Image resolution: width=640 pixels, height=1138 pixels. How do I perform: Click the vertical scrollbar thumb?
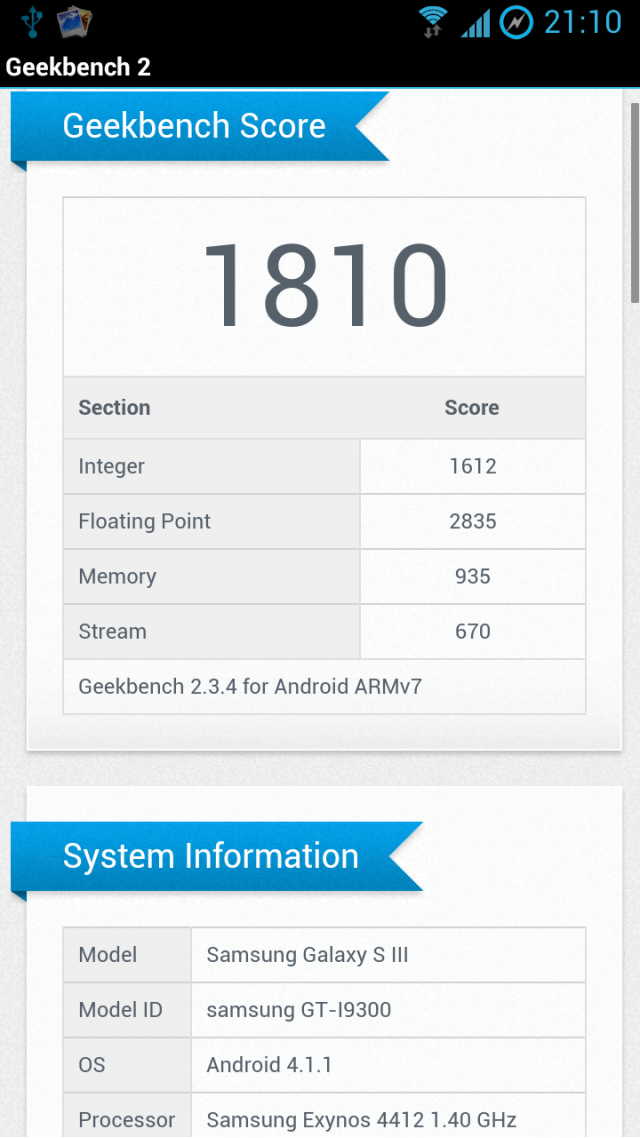[635, 202]
